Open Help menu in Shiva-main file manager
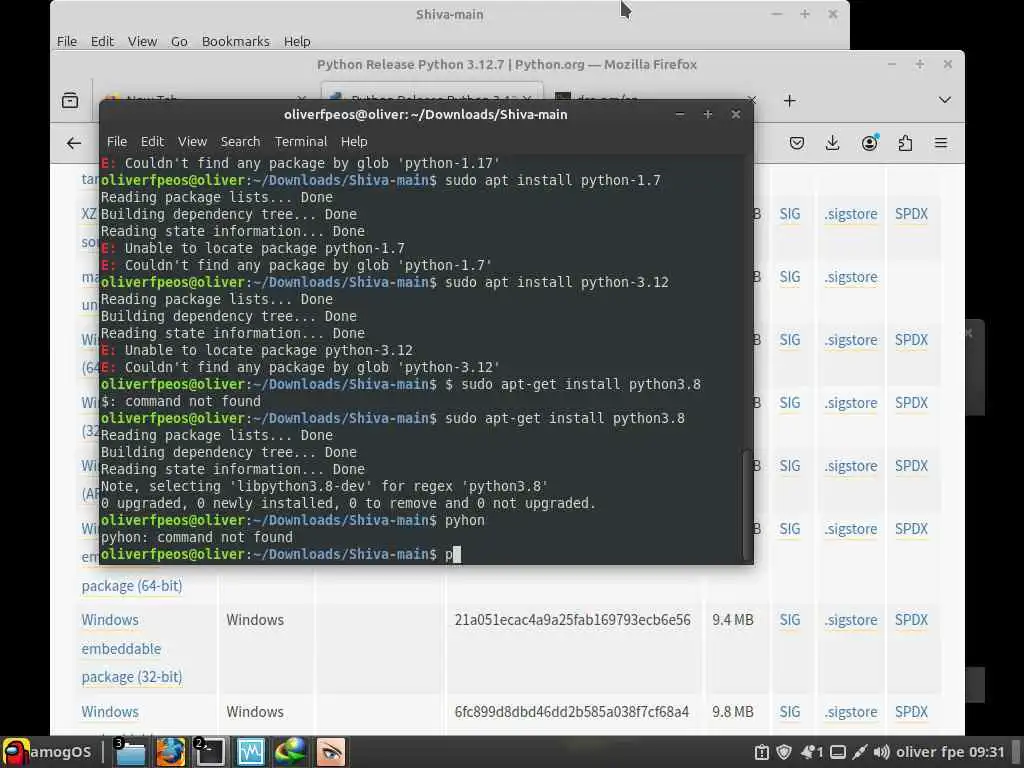Screen dimensions: 1024x768 pyautogui.click(x=297, y=41)
